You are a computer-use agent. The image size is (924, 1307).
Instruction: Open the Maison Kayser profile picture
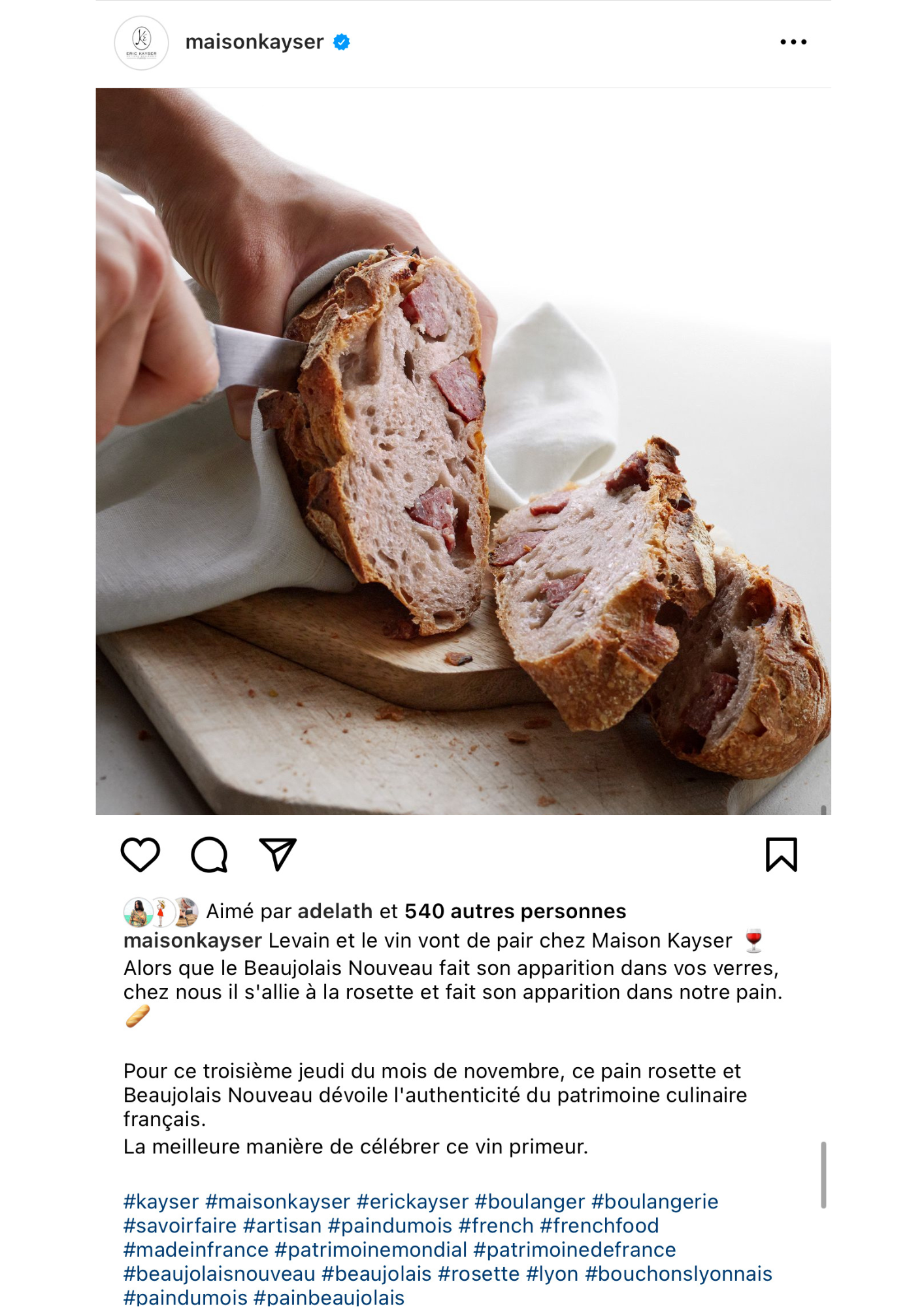click(142, 43)
